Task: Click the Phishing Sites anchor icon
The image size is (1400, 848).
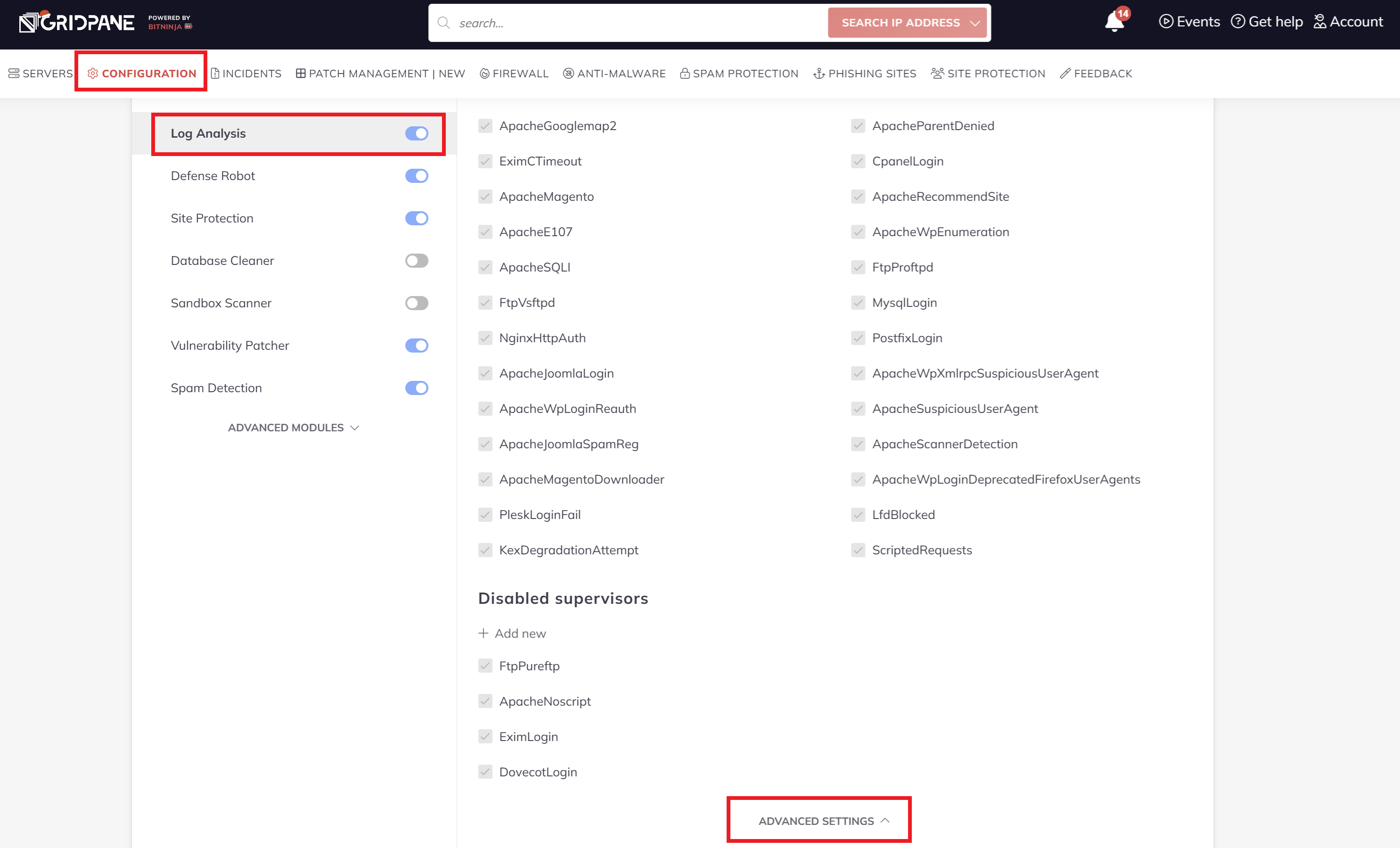Action: (x=820, y=74)
